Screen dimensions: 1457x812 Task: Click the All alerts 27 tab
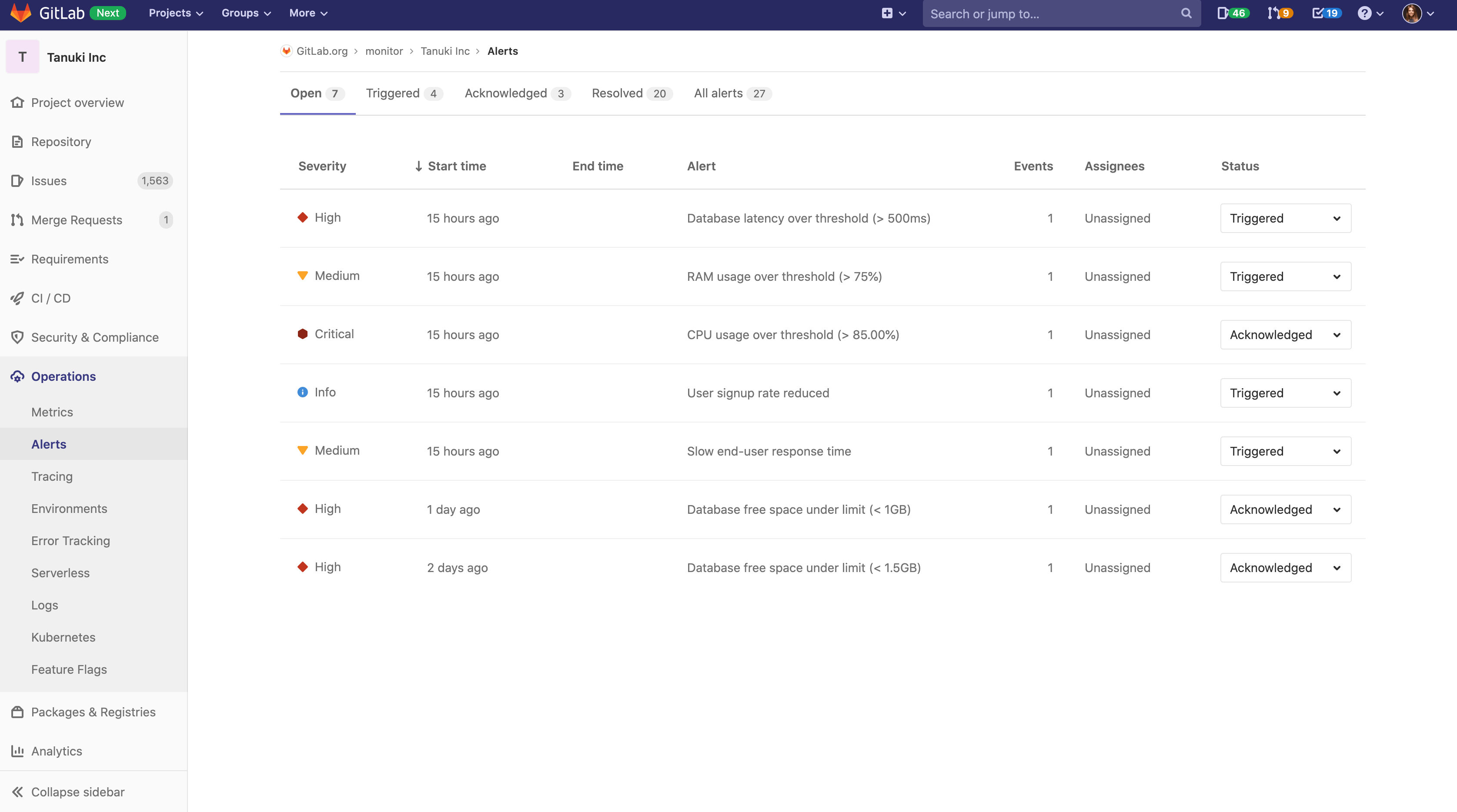click(x=729, y=93)
